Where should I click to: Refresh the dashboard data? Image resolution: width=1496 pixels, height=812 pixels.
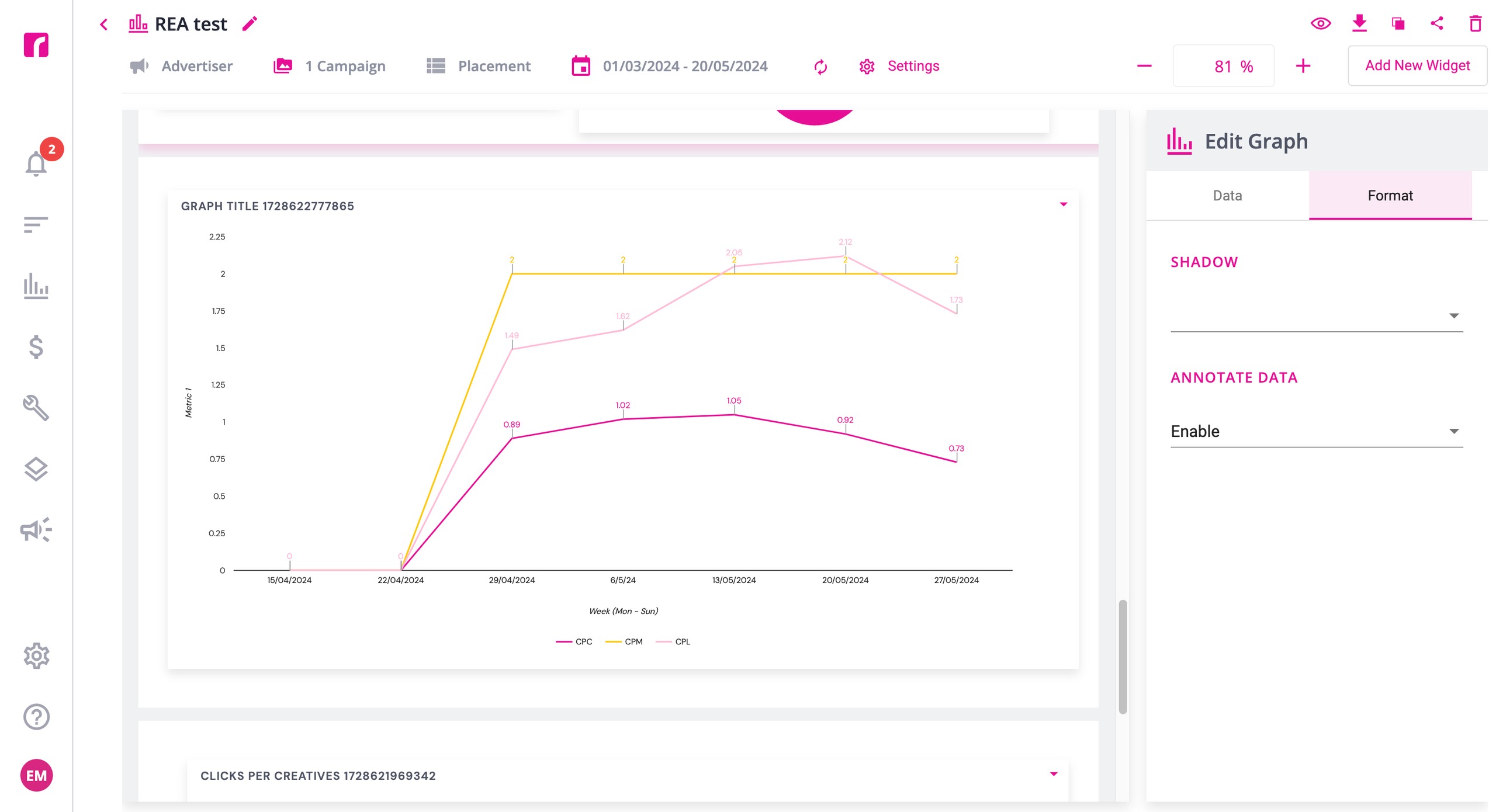pyautogui.click(x=820, y=67)
